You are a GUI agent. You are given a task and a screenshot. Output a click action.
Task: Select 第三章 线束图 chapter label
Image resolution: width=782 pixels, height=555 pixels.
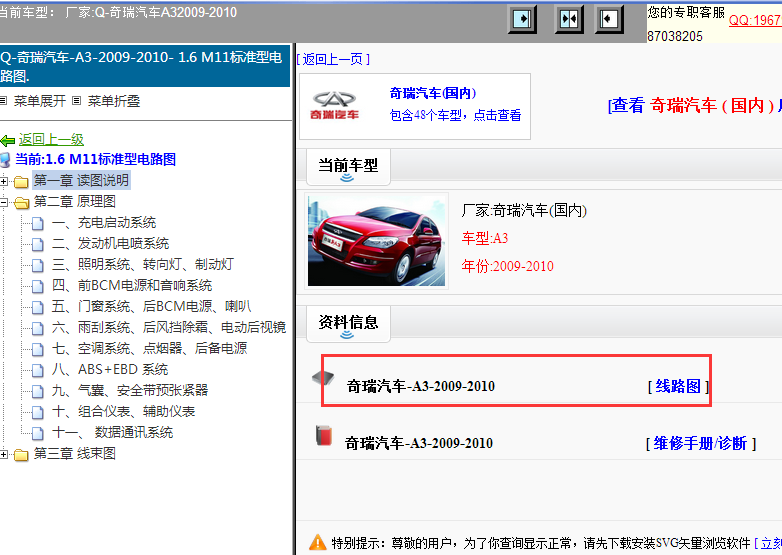coord(74,453)
